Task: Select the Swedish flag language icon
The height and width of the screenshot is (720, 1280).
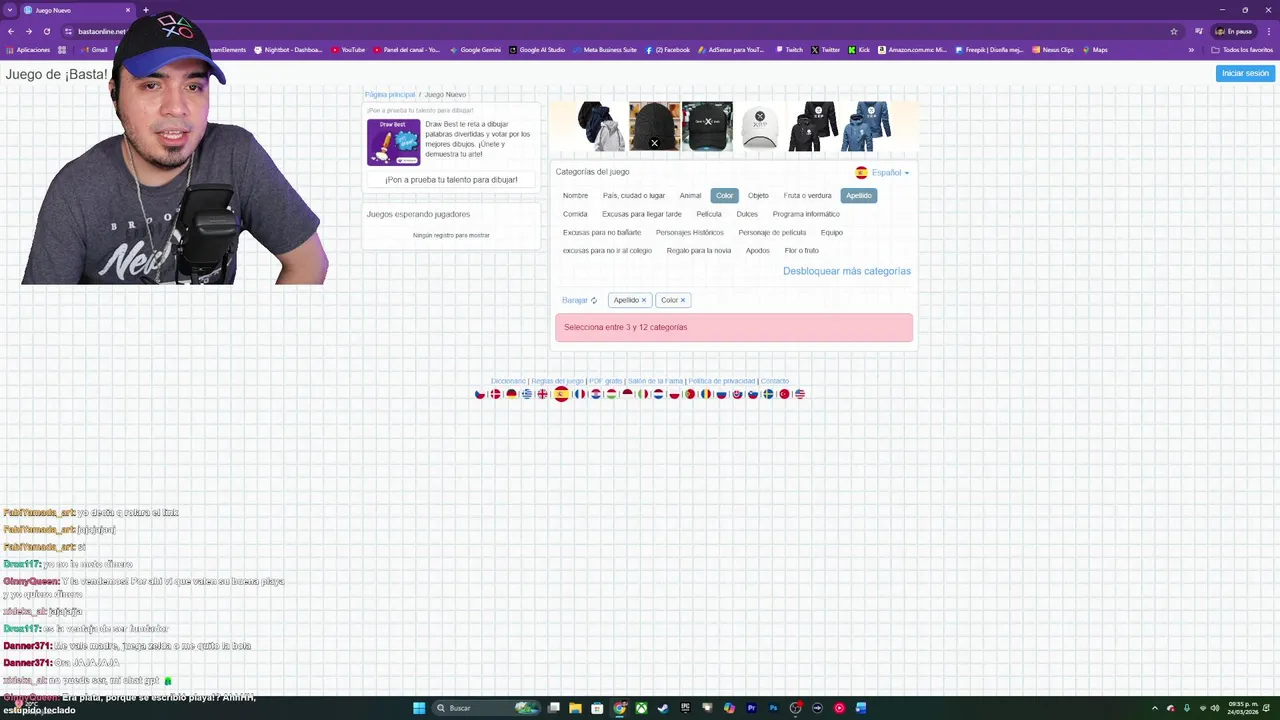Action: [x=768, y=394]
